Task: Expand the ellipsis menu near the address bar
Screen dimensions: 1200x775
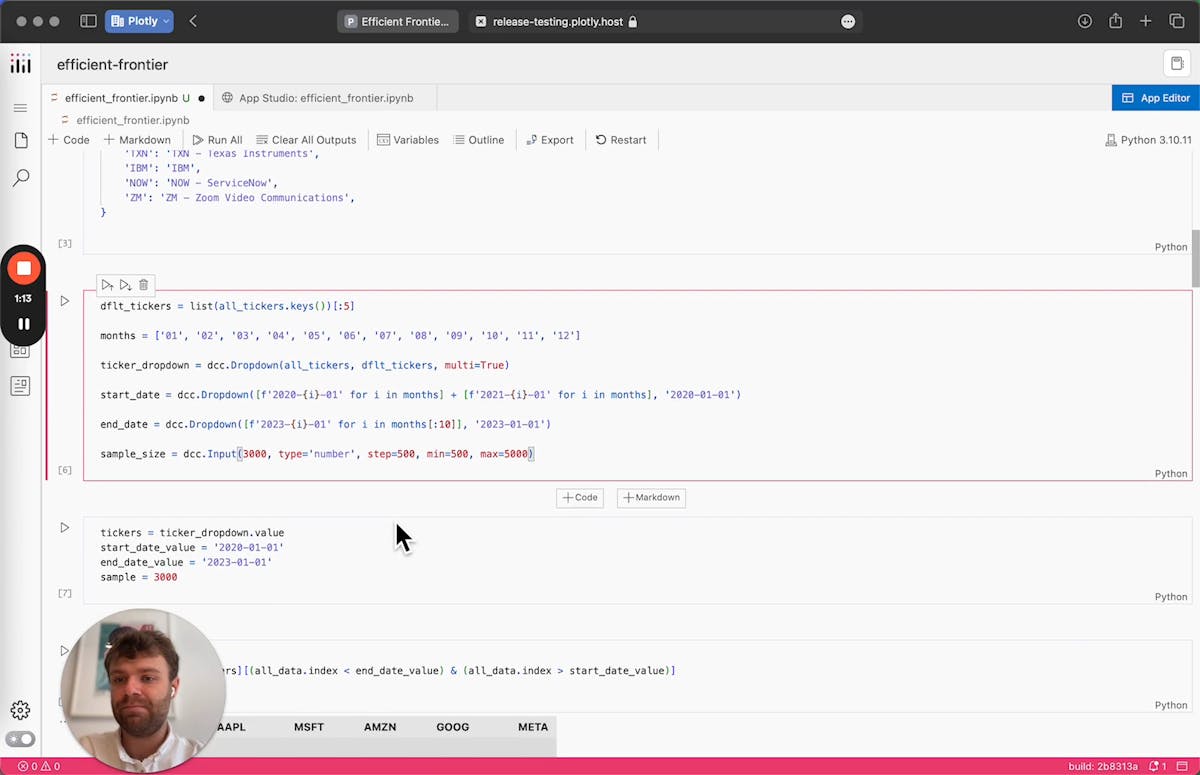Action: [x=848, y=20]
